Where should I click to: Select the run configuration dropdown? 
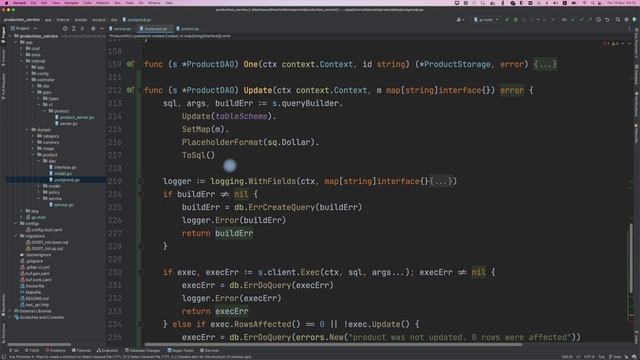coord(486,20)
